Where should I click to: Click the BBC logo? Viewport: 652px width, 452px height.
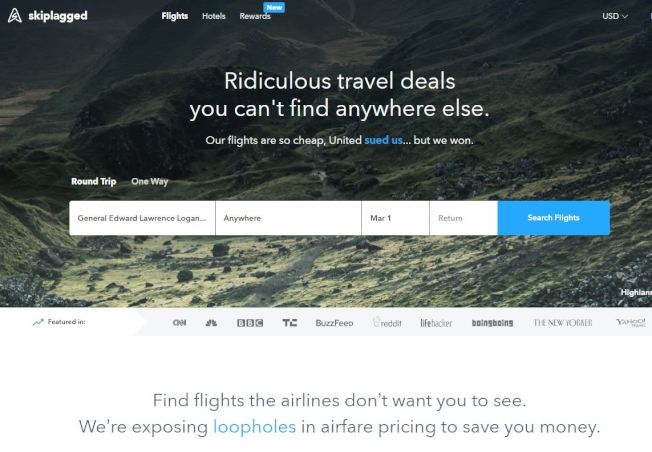tap(250, 323)
